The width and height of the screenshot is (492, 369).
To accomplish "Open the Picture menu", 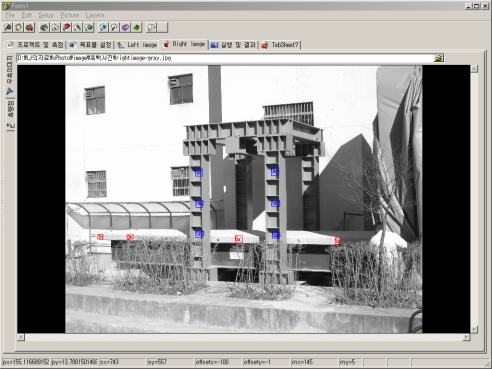I will tap(70, 15).
